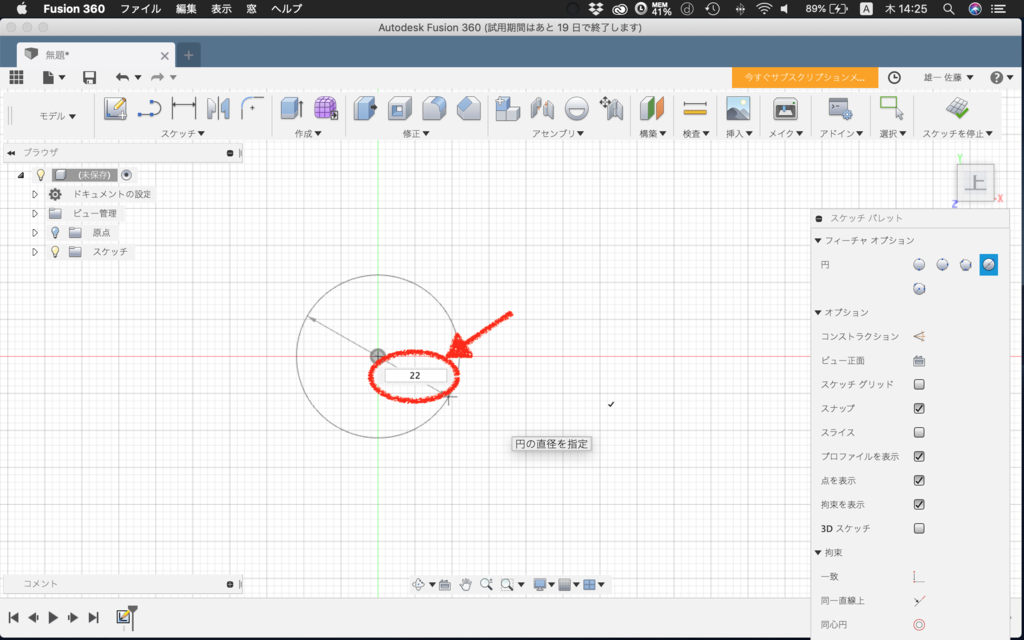Open the 雄一 佐藤 account menu

pos(948,77)
